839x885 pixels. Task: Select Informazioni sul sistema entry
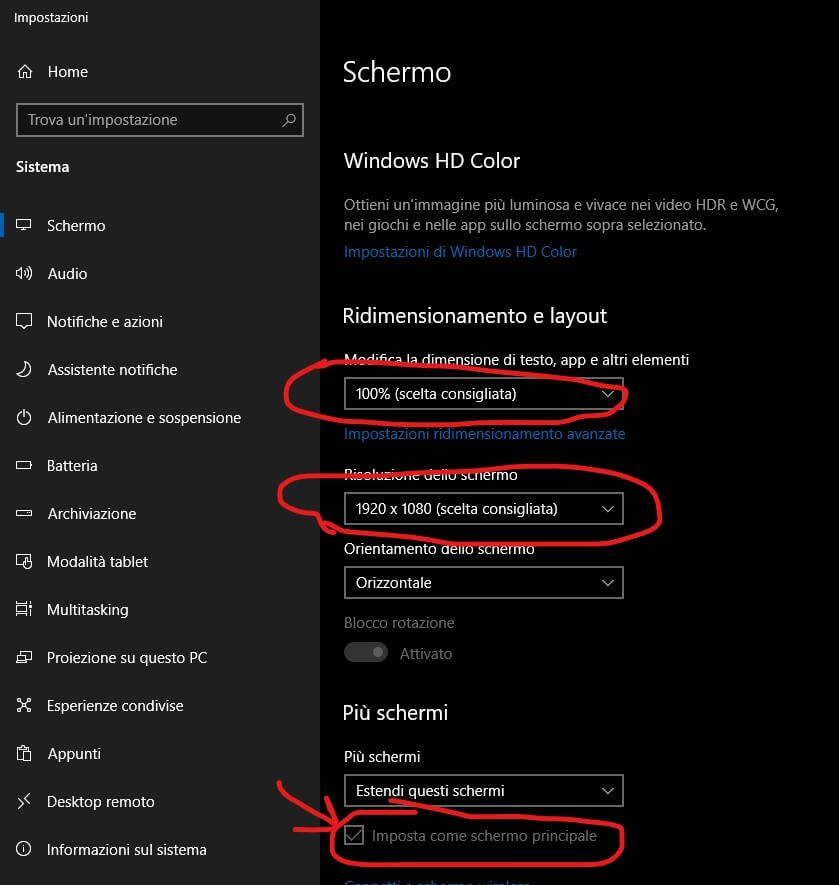pos(126,850)
